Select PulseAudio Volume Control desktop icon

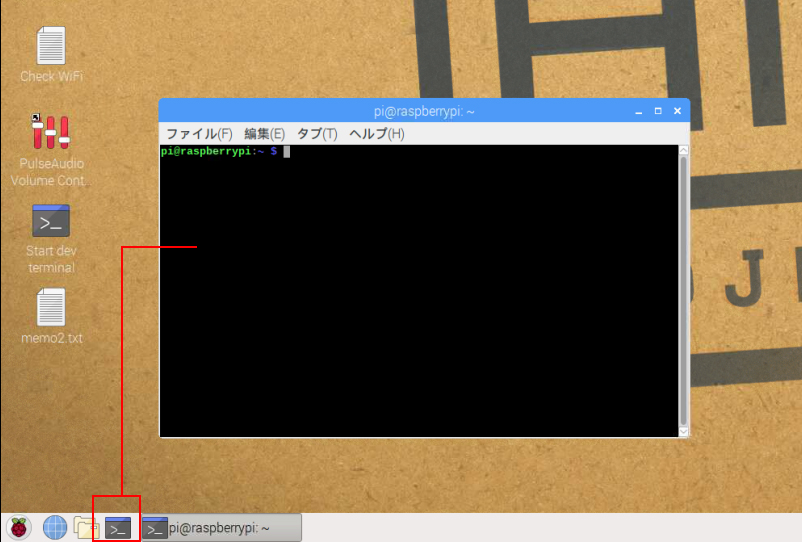click(50, 150)
